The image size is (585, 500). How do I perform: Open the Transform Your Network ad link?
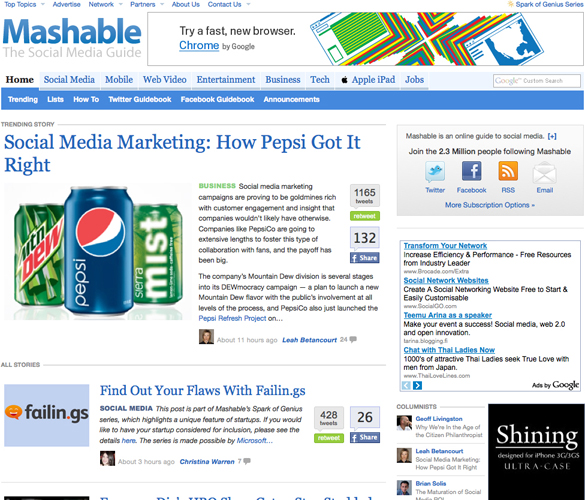pos(445,246)
